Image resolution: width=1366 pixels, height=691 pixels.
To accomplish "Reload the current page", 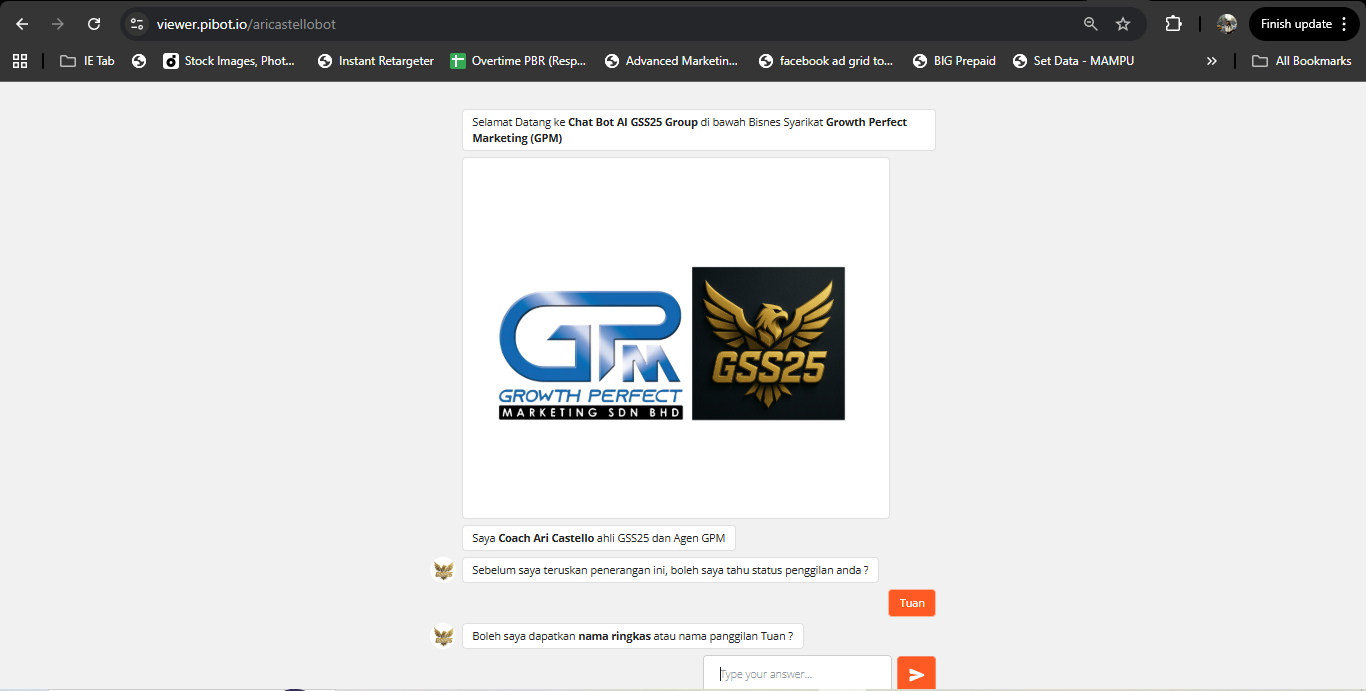I will 95,24.
